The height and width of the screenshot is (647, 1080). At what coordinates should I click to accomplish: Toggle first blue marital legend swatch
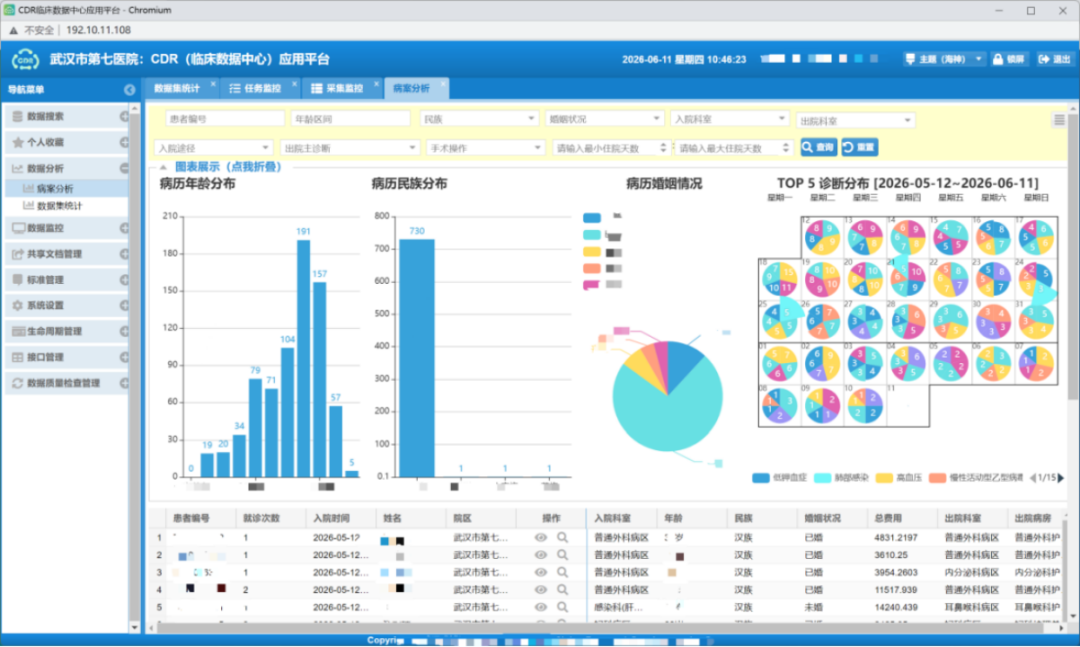click(x=592, y=218)
